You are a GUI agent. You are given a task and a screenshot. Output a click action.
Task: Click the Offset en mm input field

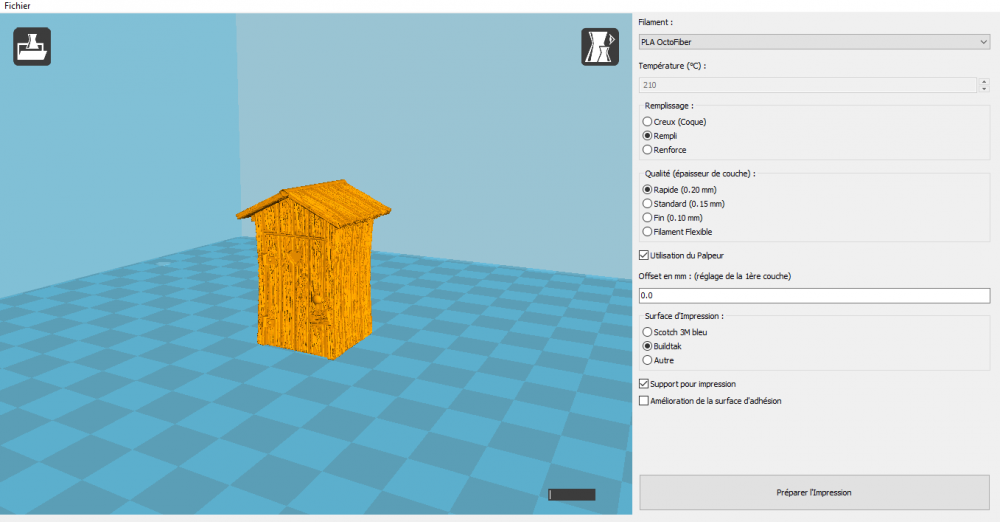click(x=814, y=295)
